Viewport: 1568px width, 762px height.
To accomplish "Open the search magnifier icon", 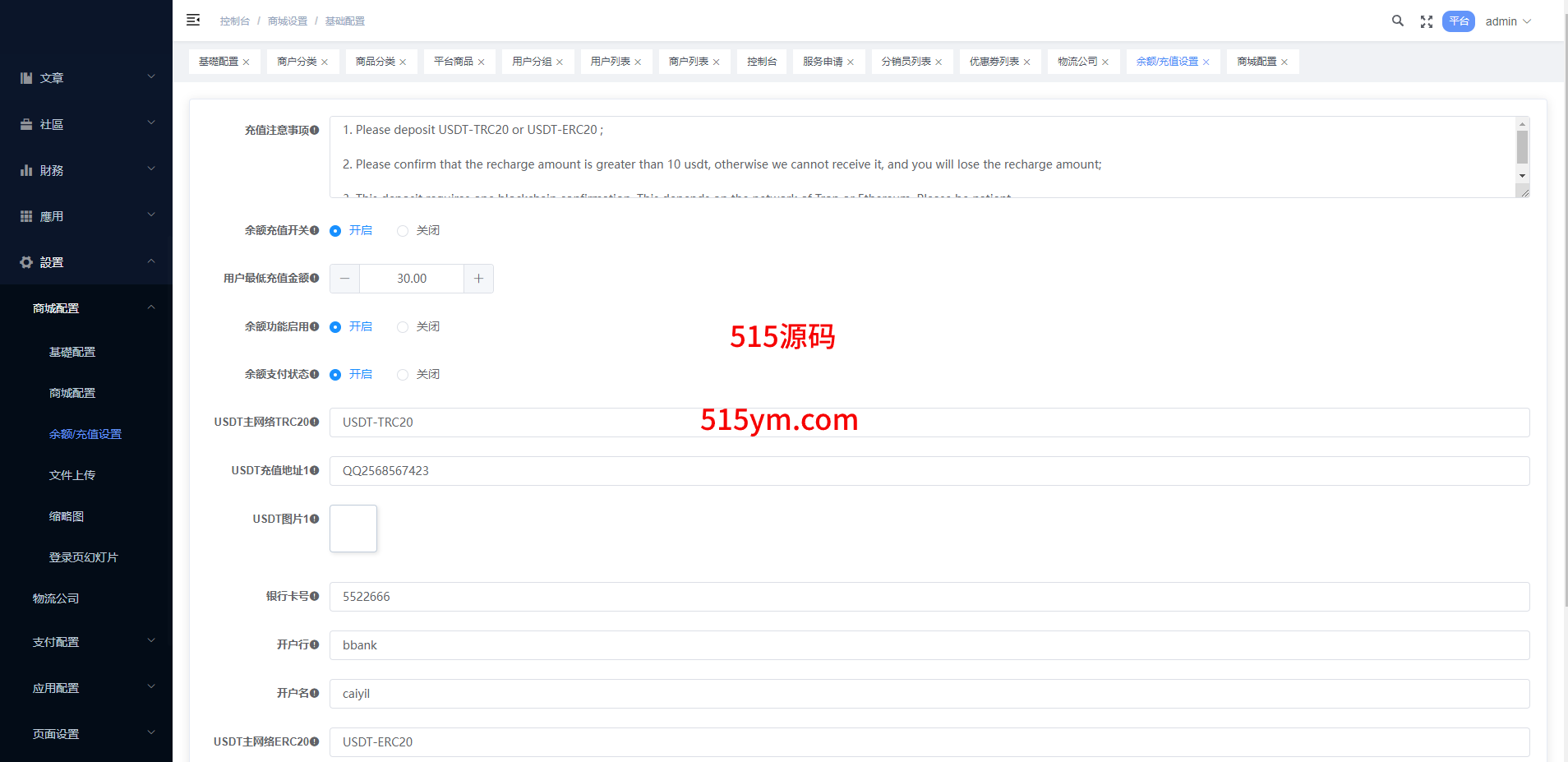I will pos(1397,21).
